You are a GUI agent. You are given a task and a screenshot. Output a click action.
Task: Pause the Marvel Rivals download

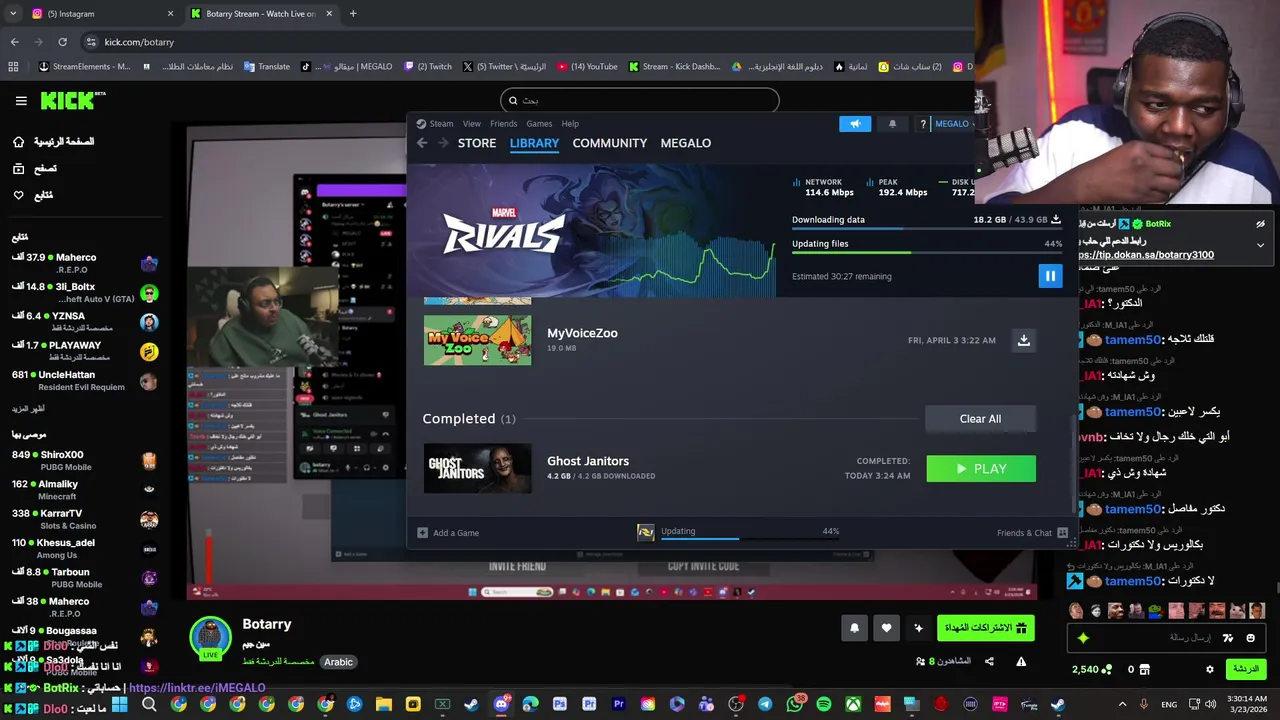[x=1050, y=276]
